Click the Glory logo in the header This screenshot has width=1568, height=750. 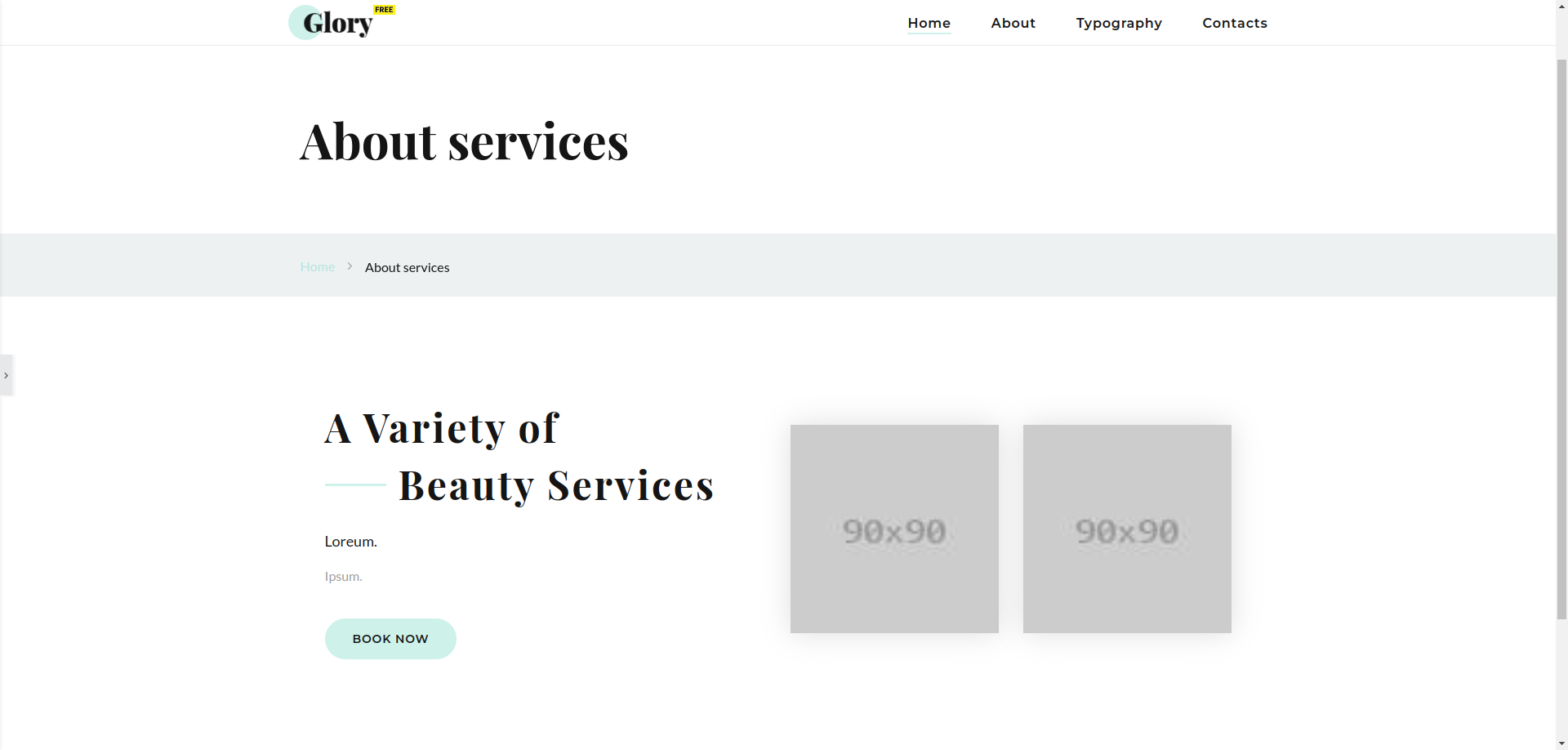pos(331,23)
